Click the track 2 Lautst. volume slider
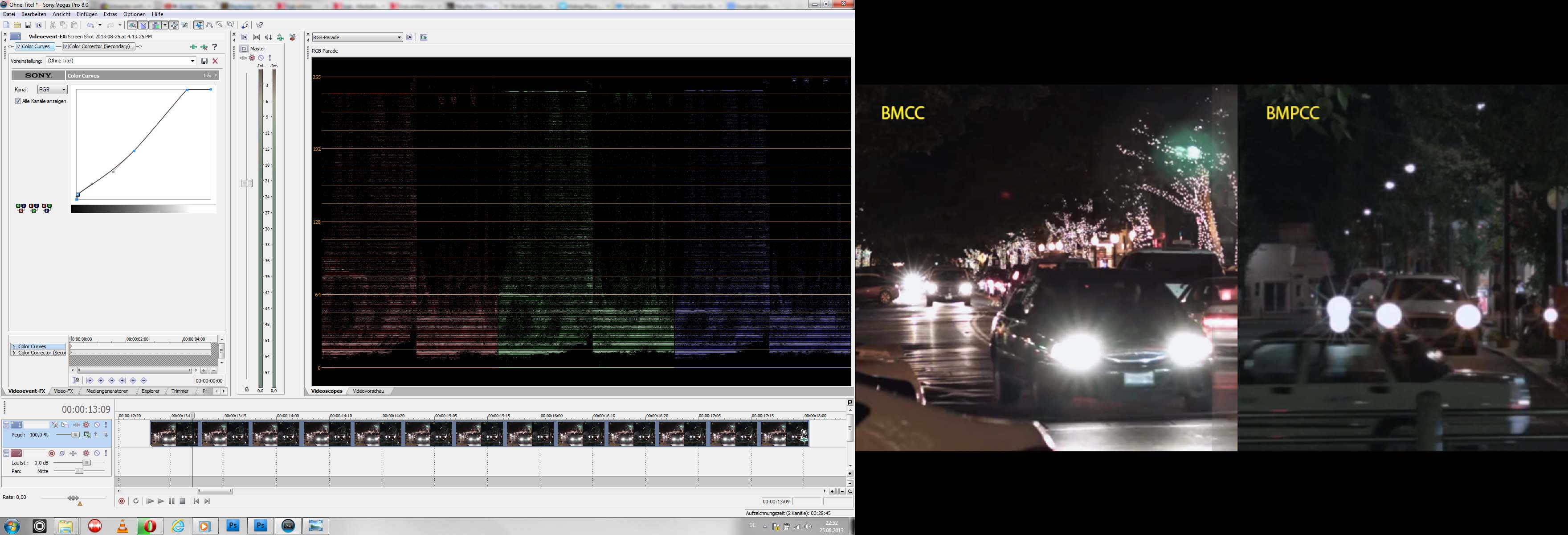Screen dimensions: 1568x535 point(86,462)
